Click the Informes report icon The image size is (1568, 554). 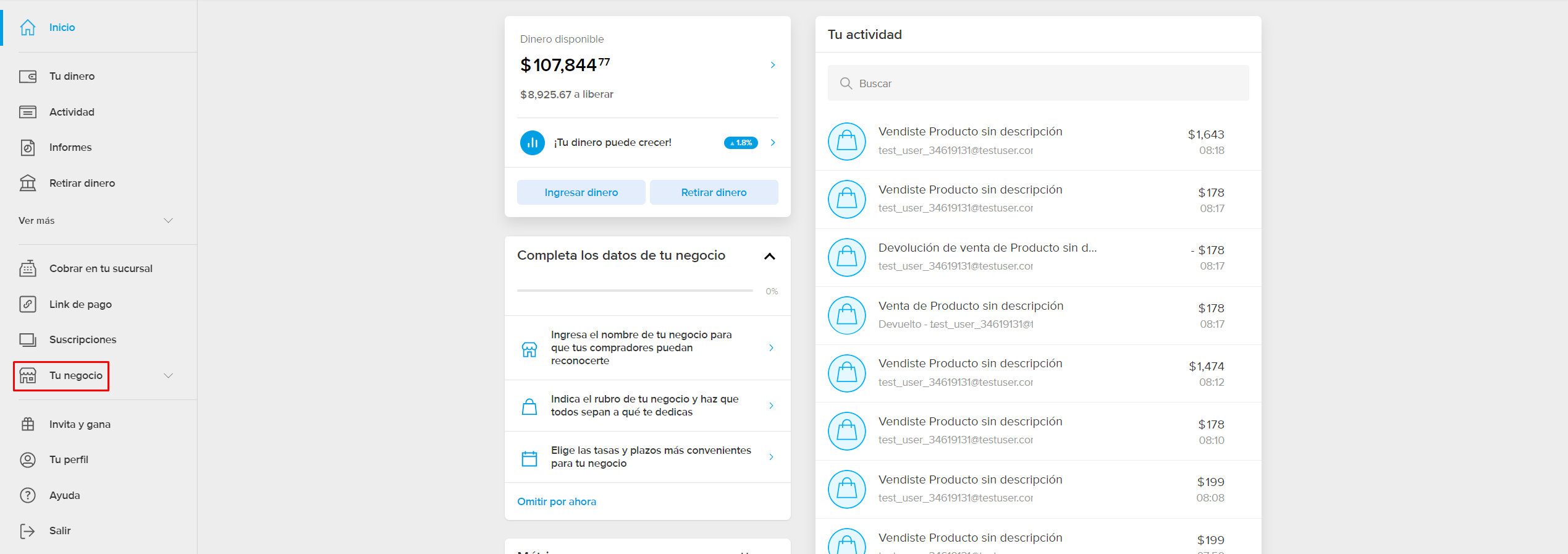coord(28,147)
